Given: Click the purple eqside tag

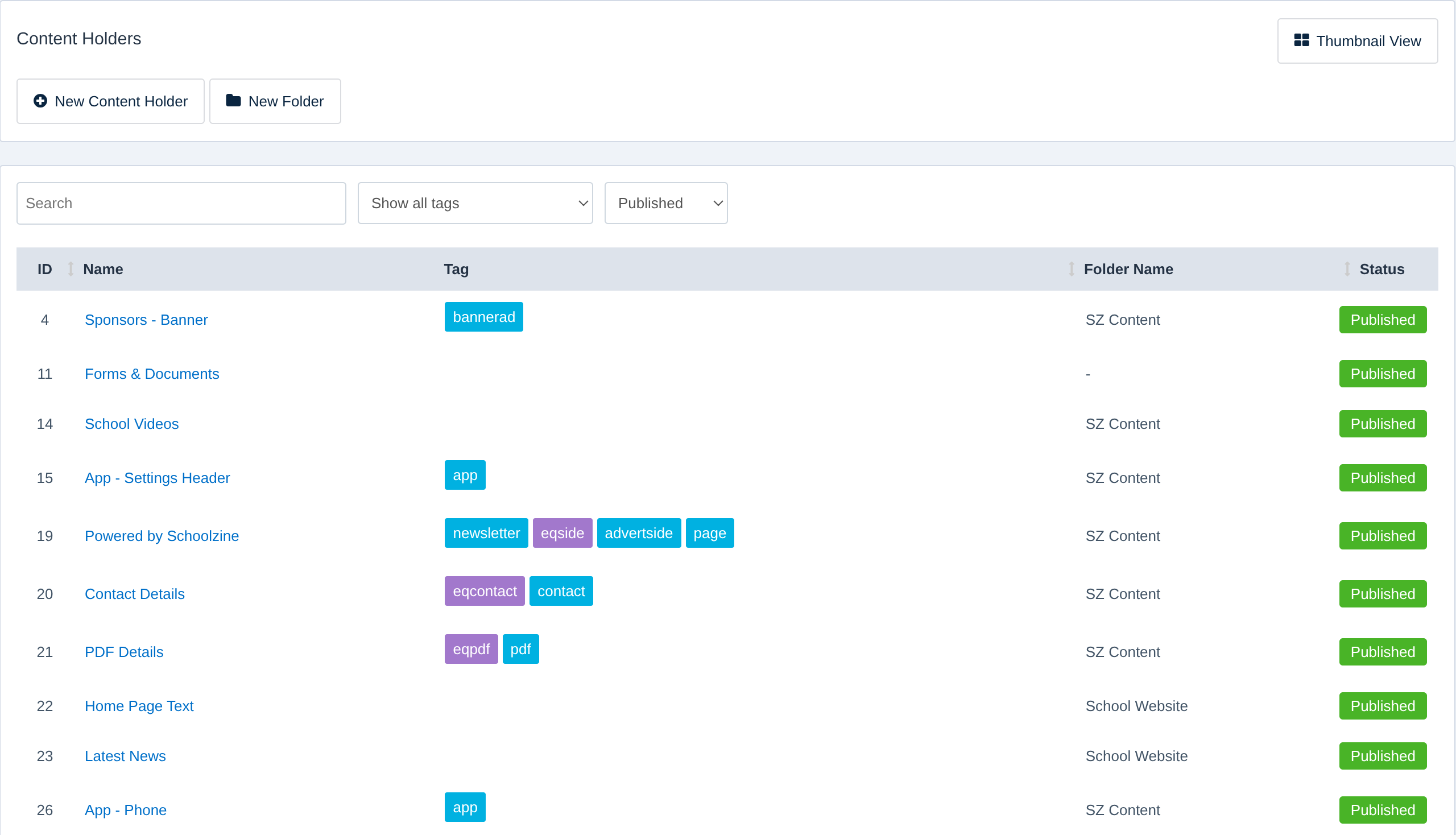Looking at the screenshot, I should tap(562, 533).
